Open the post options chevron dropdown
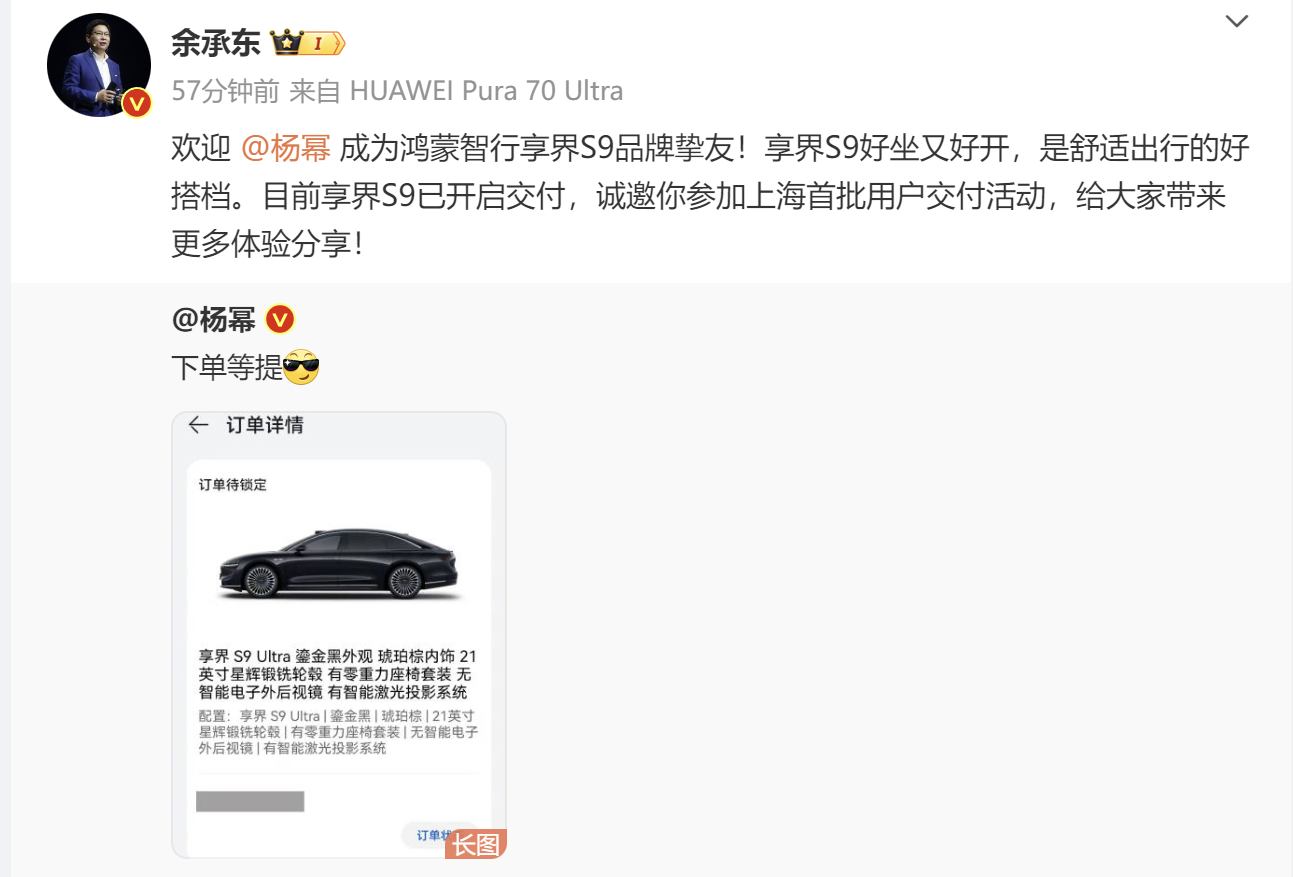 [x=1237, y=21]
